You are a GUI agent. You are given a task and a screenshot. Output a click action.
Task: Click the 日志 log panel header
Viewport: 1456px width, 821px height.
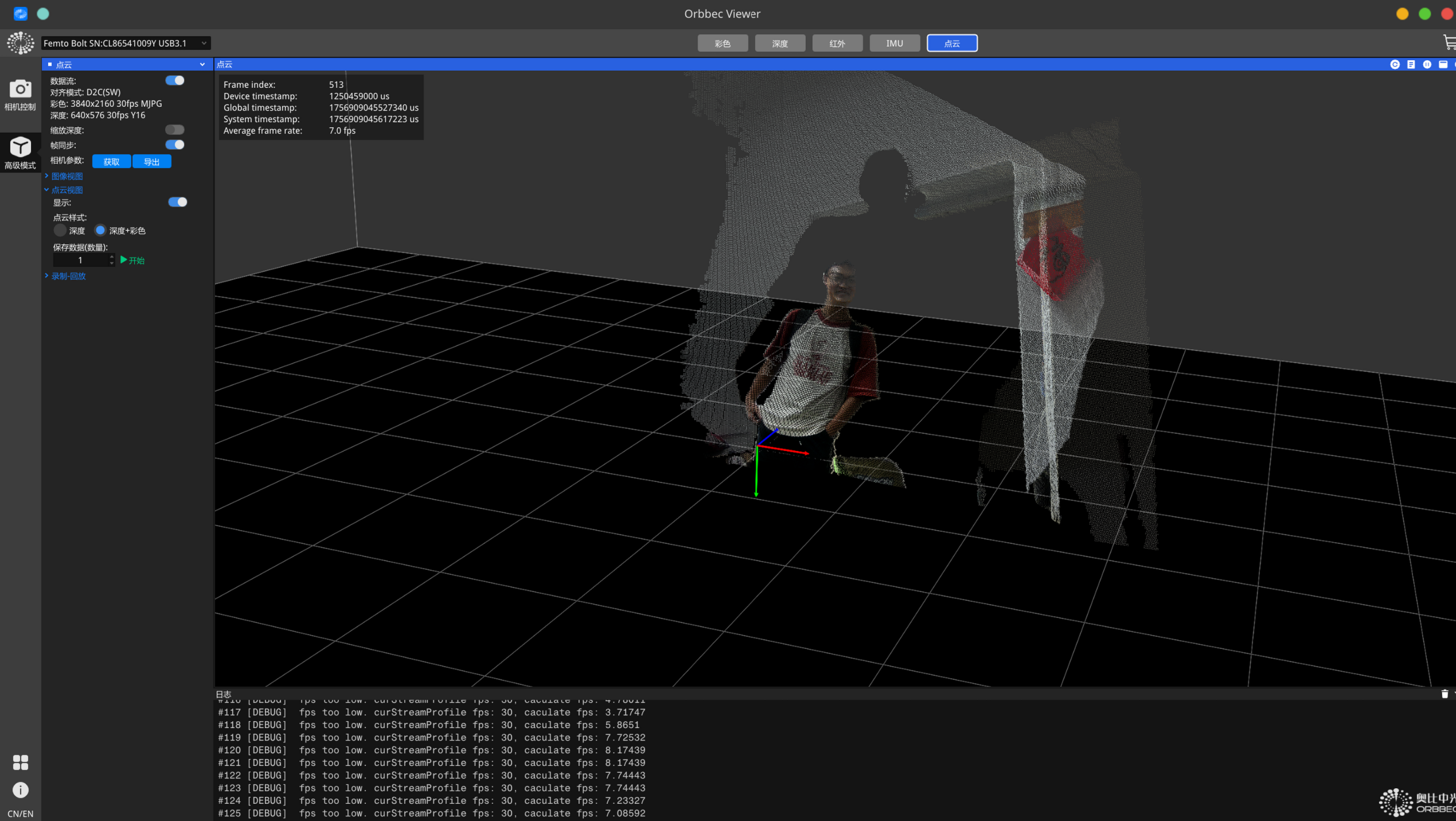(224, 694)
